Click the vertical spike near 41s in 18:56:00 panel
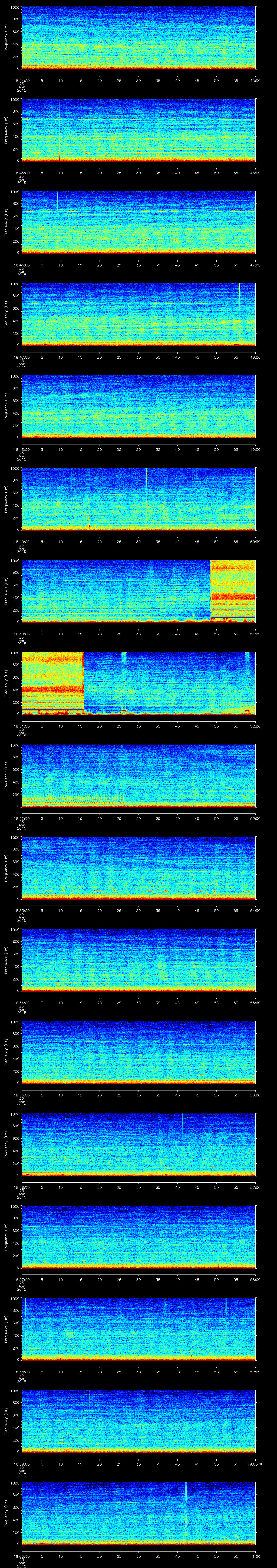The image size is (277, 1568). tap(183, 1124)
